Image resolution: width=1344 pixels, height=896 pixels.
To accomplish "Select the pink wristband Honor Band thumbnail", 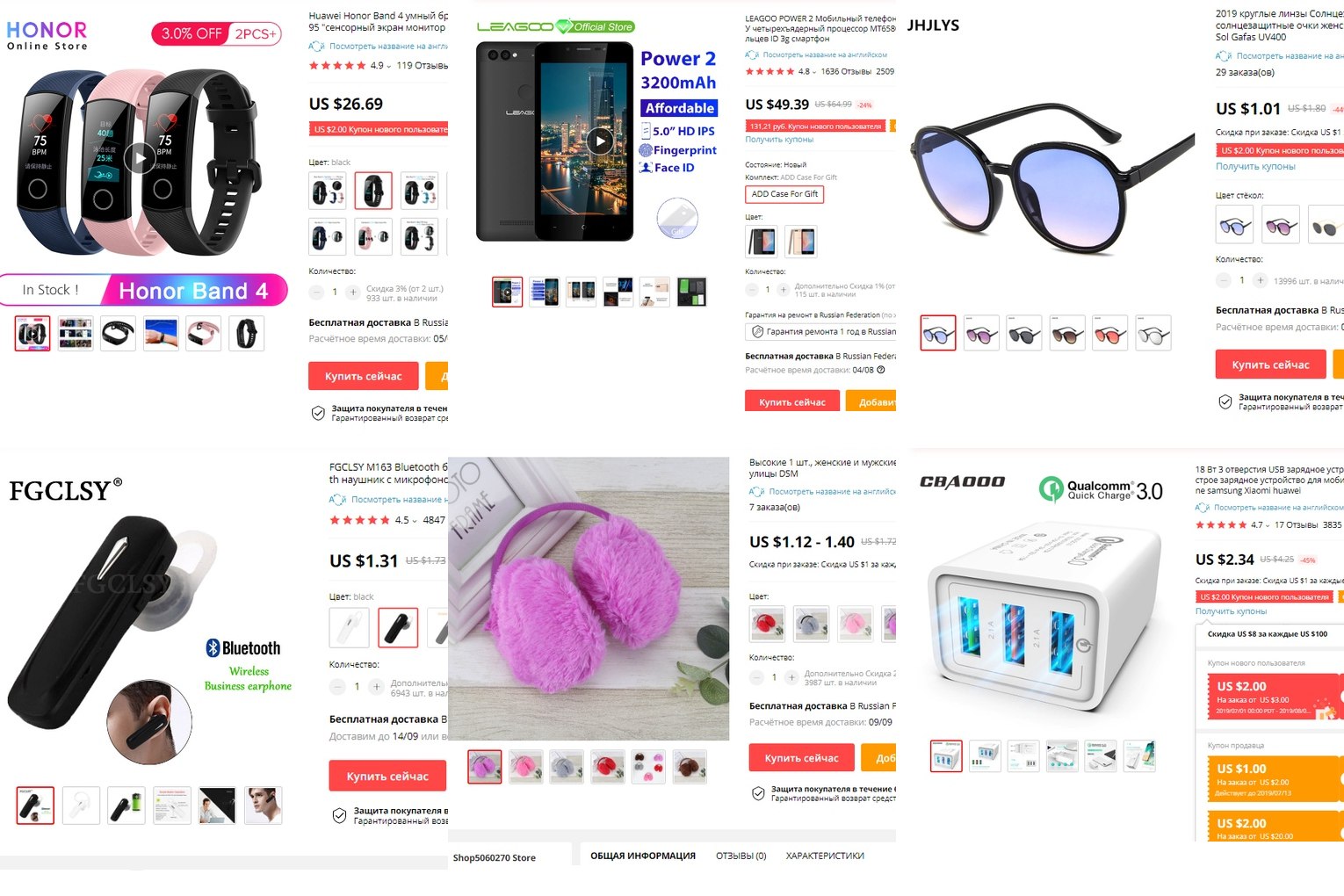I will coord(204,334).
